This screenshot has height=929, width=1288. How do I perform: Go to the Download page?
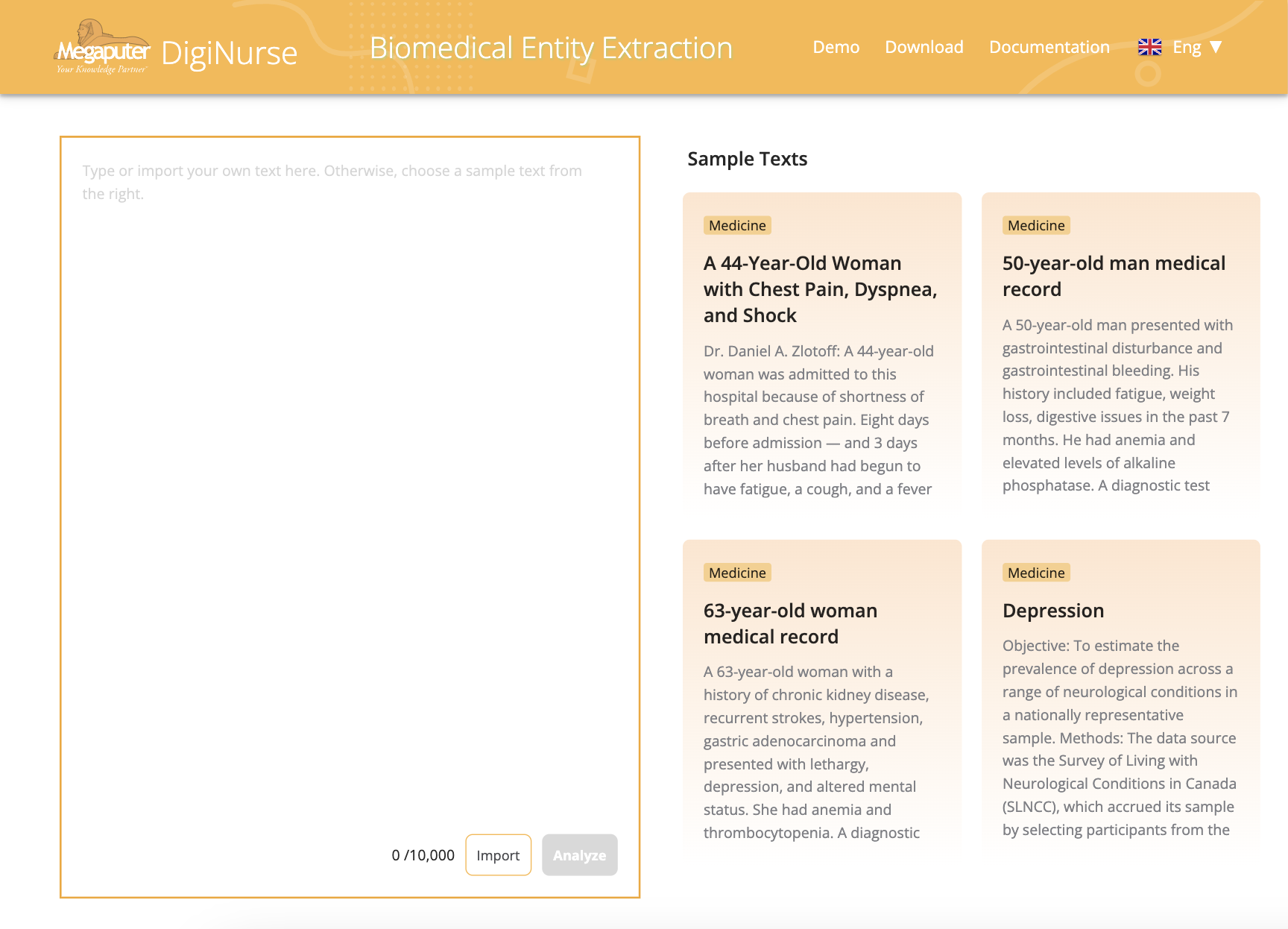coord(924,47)
